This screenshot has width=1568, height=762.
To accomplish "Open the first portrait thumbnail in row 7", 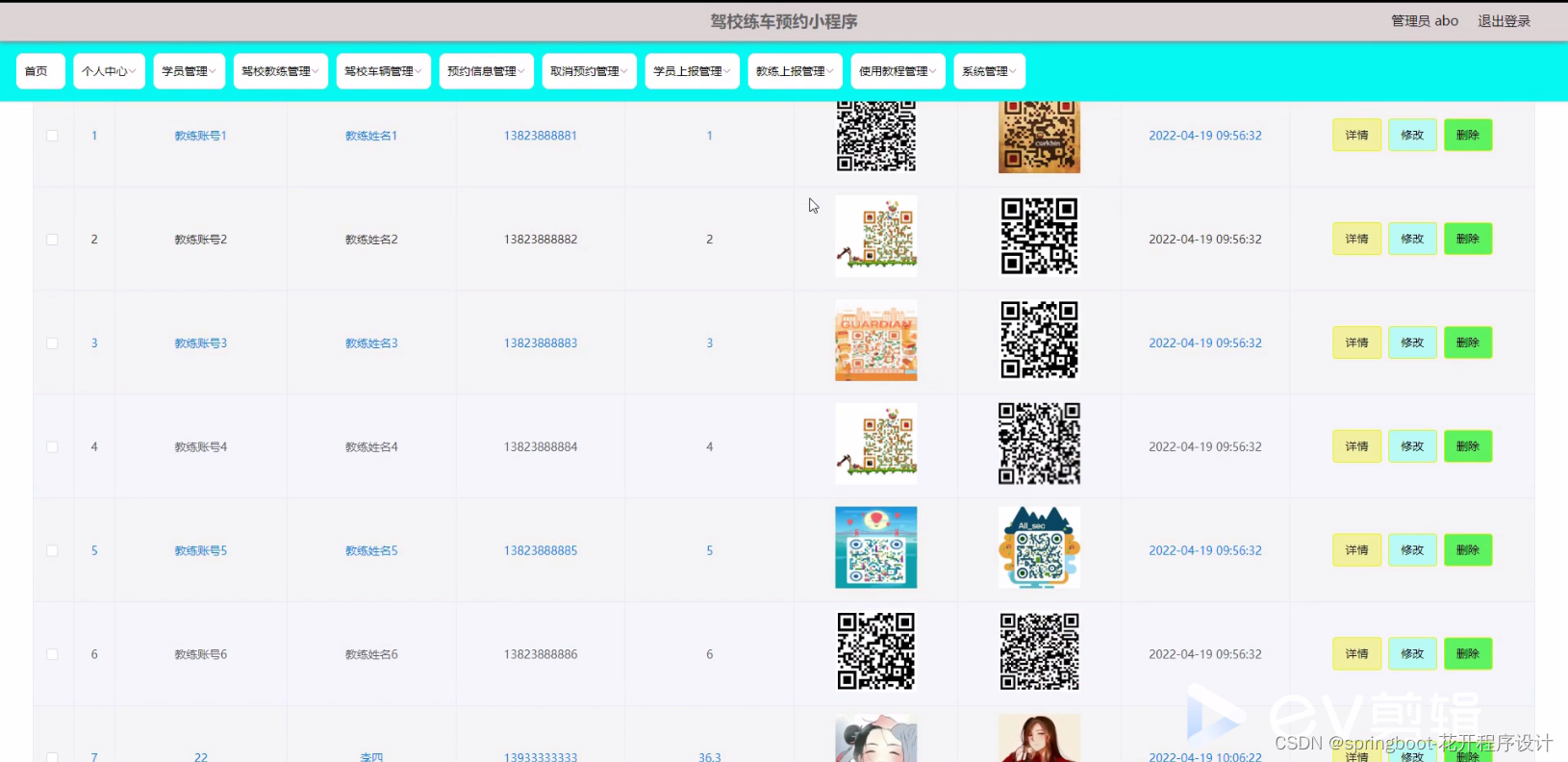I will 876,738.
